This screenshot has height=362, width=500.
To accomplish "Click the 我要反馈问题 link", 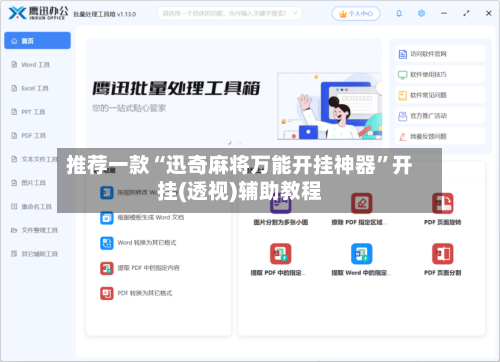I will tap(440, 137).
